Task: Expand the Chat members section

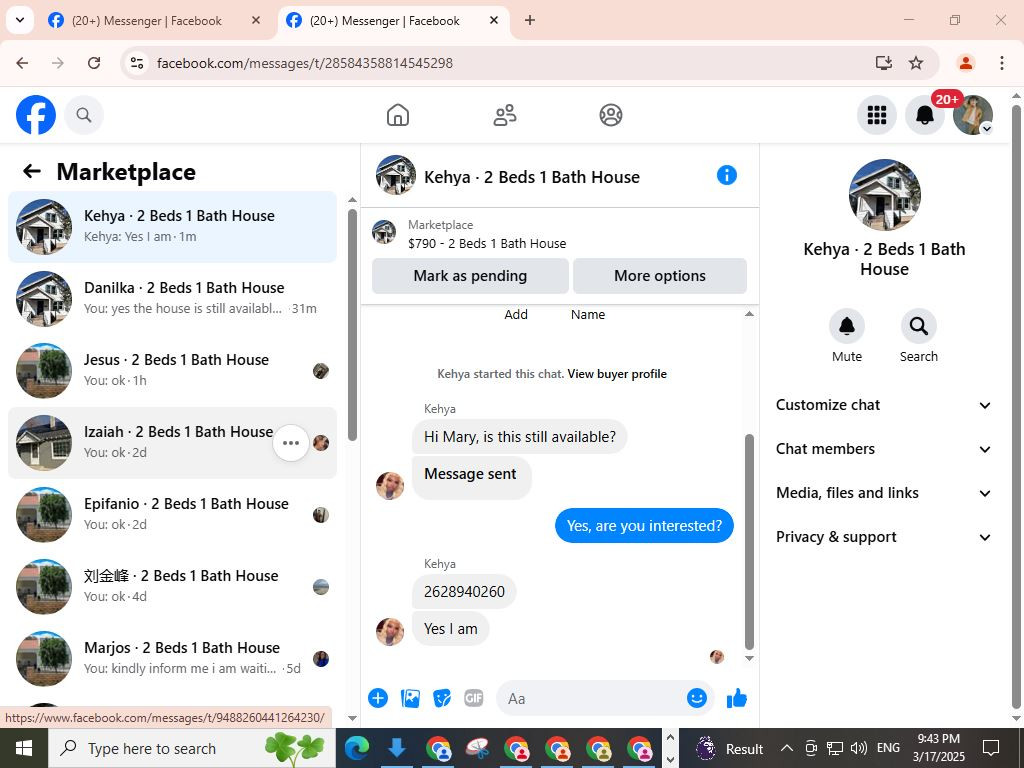Action: coord(884,449)
